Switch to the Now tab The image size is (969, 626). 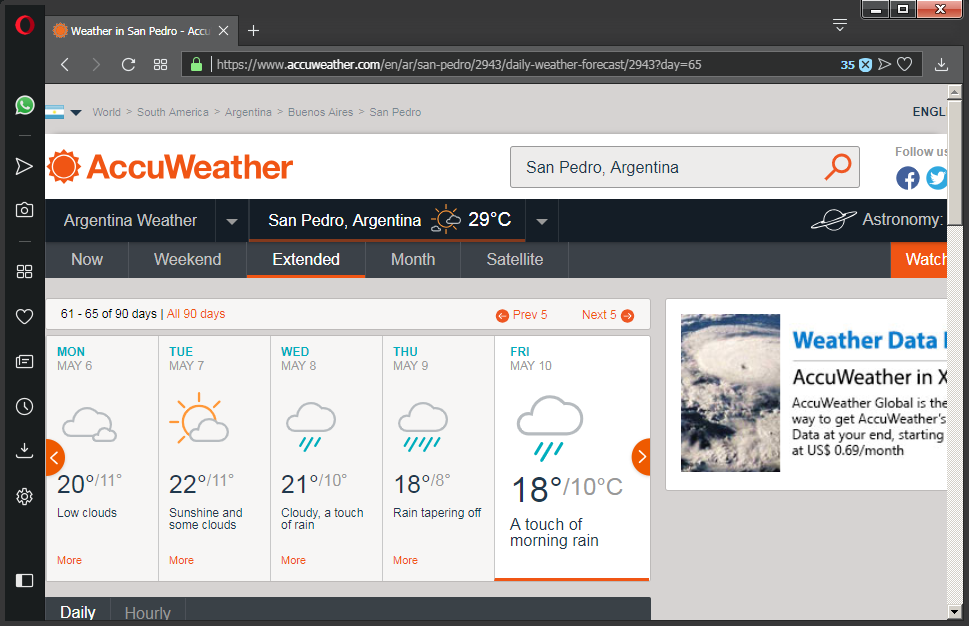tap(87, 260)
